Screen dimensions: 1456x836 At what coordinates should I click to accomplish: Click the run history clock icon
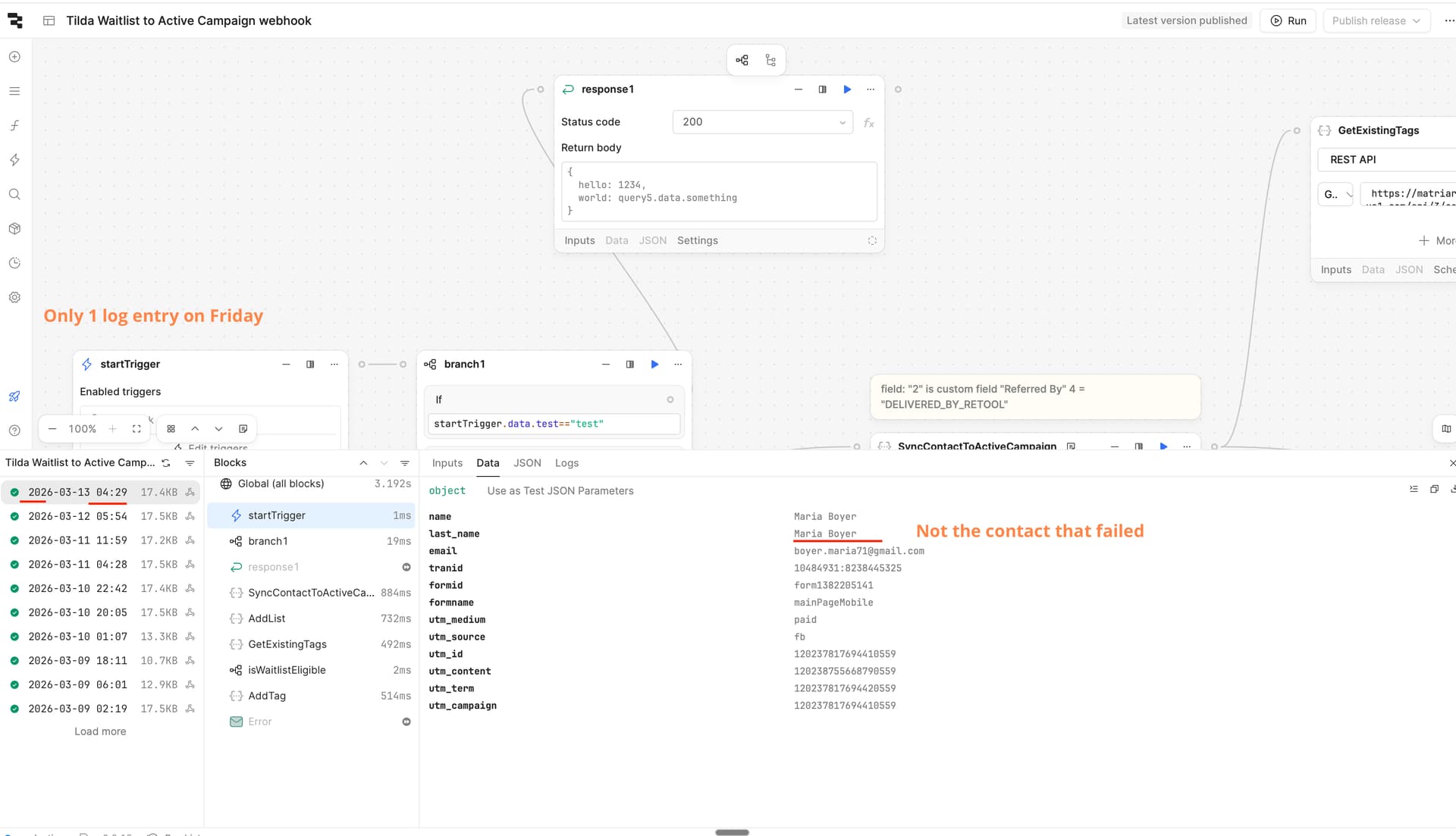[14, 263]
